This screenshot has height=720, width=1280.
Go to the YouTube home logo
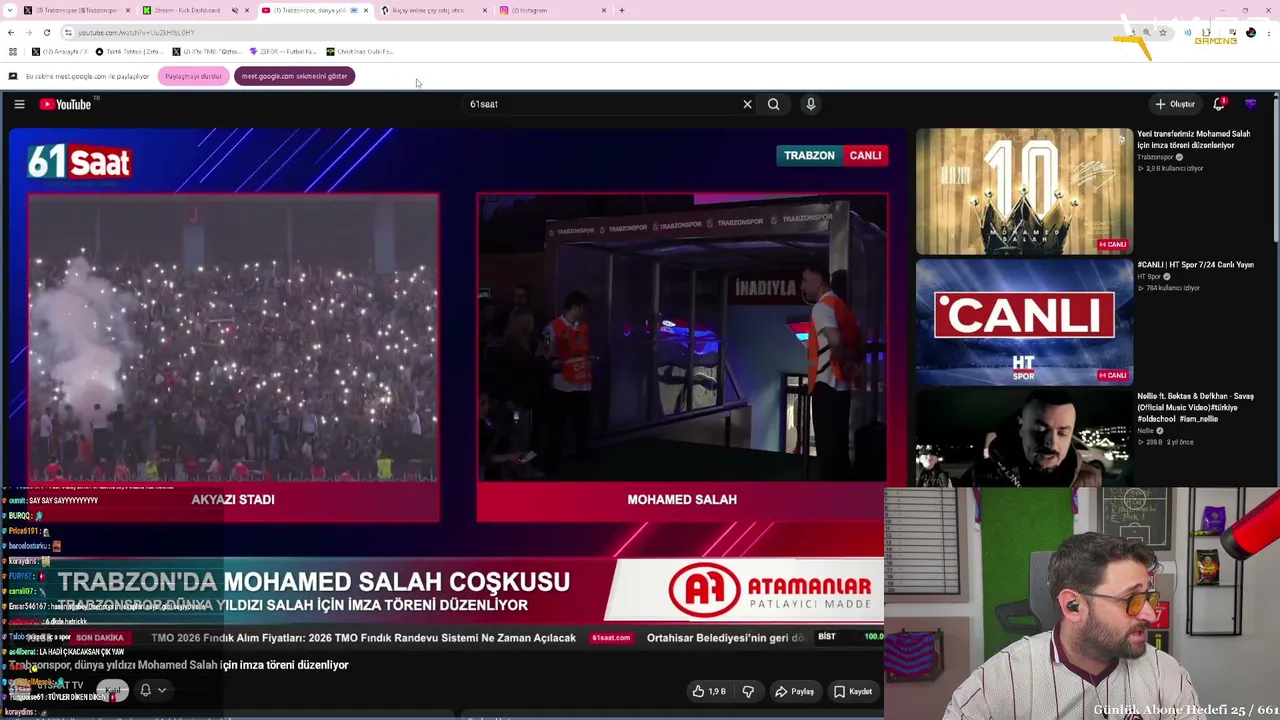(x=66, y=104)
